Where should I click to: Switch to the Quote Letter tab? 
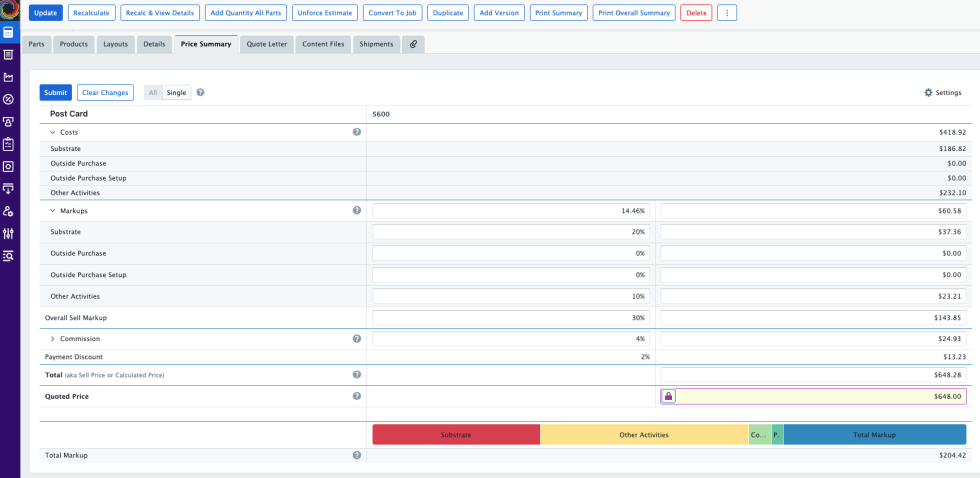[x=267, y=44]
